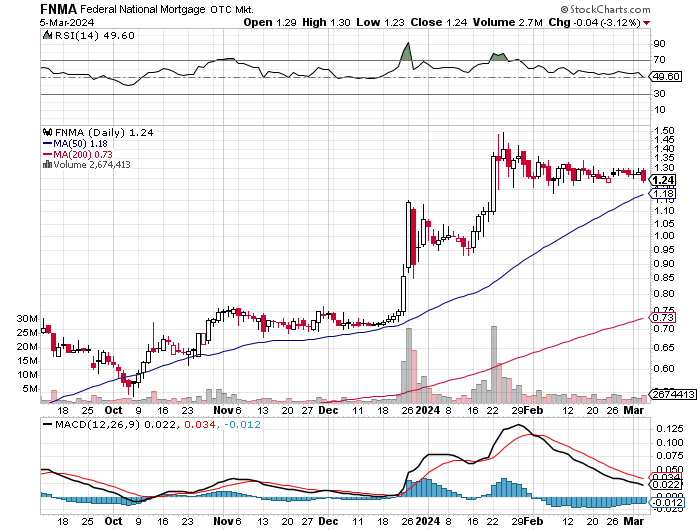This screenshot has height=530, width=700.
Task: Click the blue 1.18 MA(50) price tag
Action: pos(663,194)
